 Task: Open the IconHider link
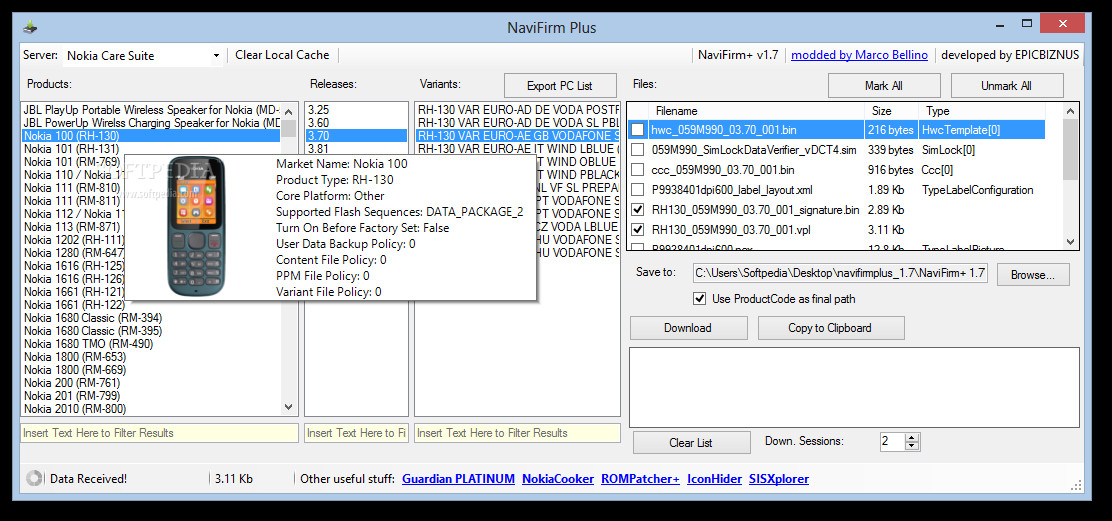pos(714,478)
